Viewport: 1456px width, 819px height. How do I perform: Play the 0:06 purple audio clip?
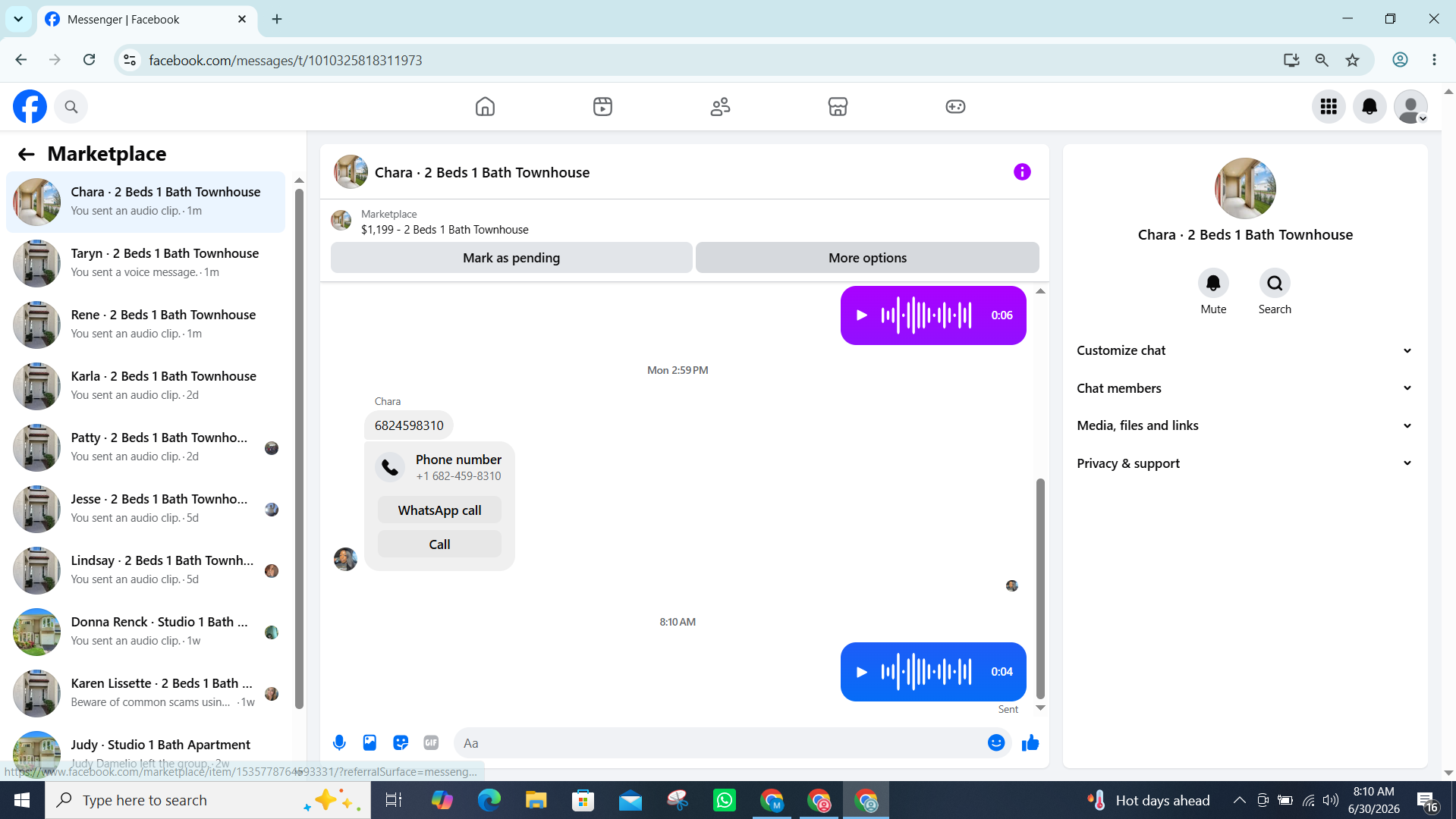(861, 315)
